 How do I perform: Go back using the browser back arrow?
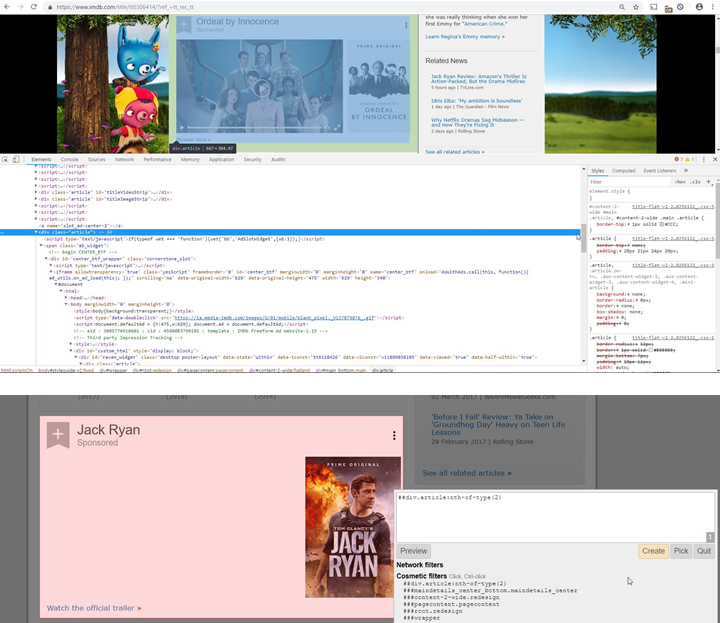(7, 7)
